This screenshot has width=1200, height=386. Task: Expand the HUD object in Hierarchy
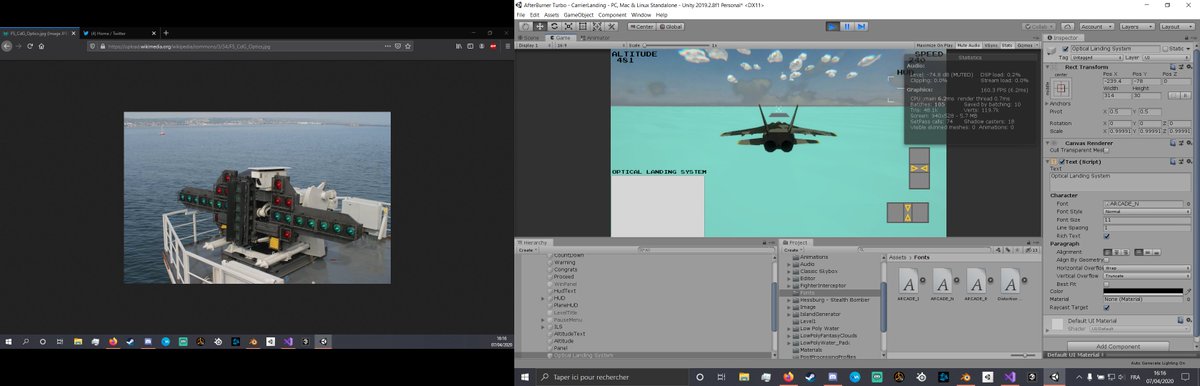point(543,298)
